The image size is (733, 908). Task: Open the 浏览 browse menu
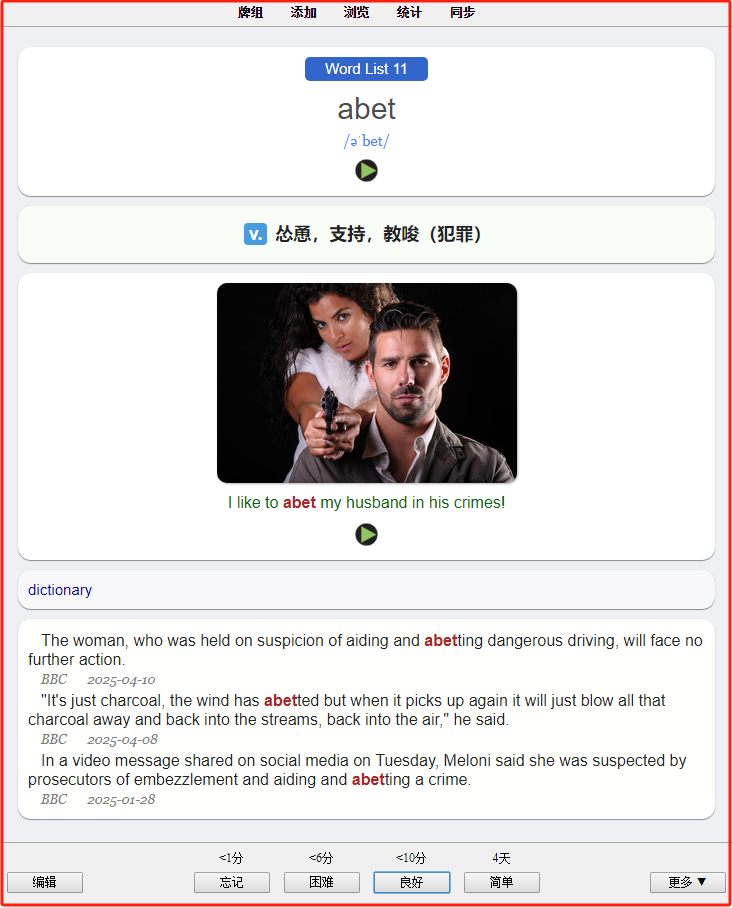(x=356, y=12)
